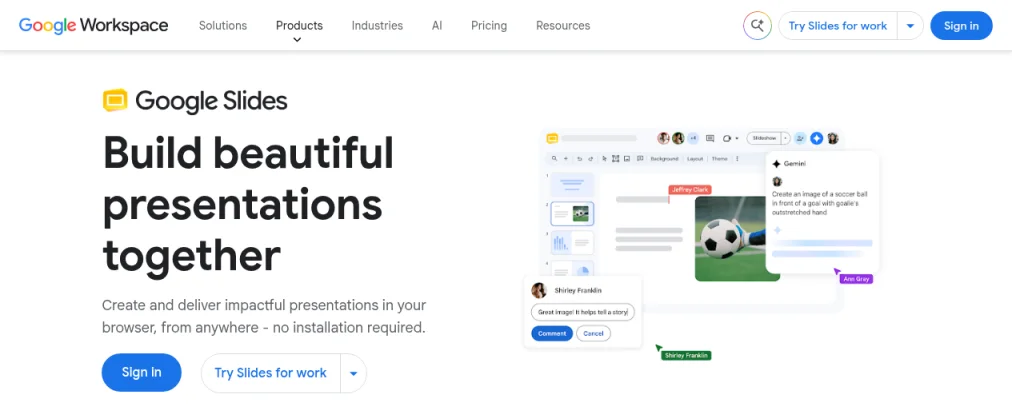
Task: Click the blue Gemini star button in preview
Action: coord(816,138)
